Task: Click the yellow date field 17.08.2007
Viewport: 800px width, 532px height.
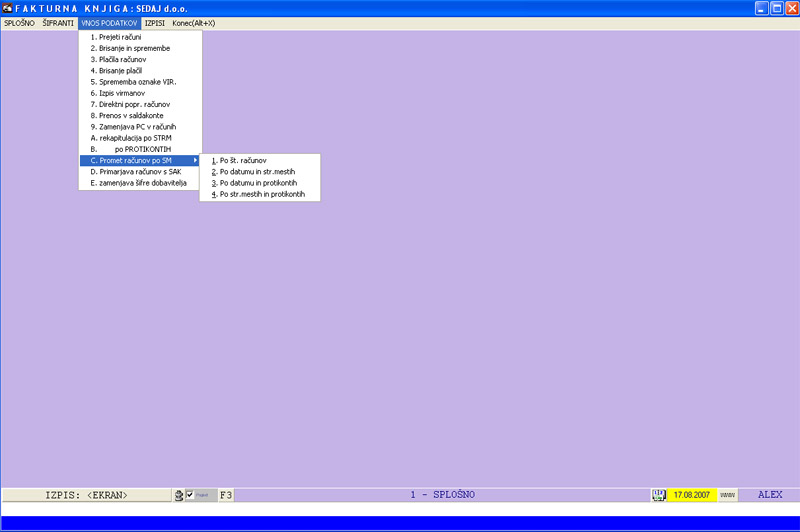Action: [692, 495]
